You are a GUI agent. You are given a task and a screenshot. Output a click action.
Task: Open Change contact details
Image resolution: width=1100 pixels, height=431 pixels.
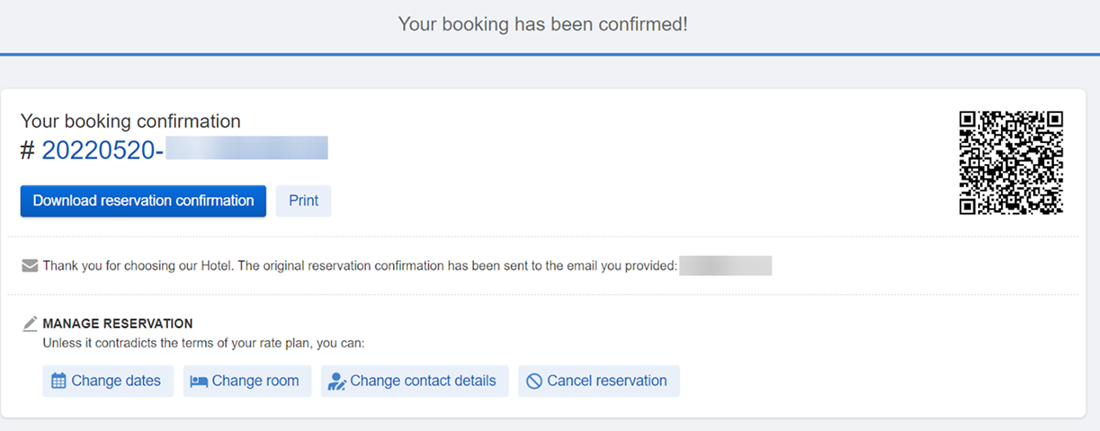tap(415, 381)
